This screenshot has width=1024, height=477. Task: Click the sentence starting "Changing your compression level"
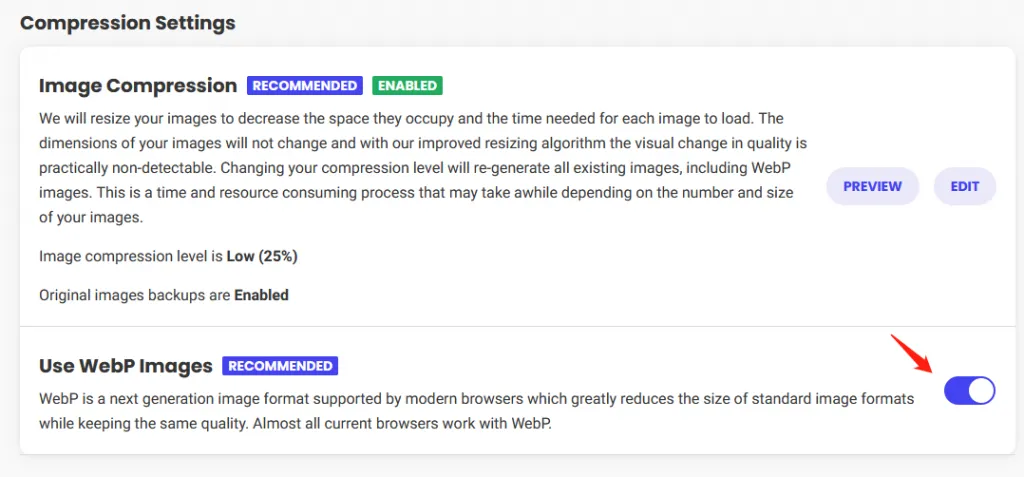pos(500,166)
